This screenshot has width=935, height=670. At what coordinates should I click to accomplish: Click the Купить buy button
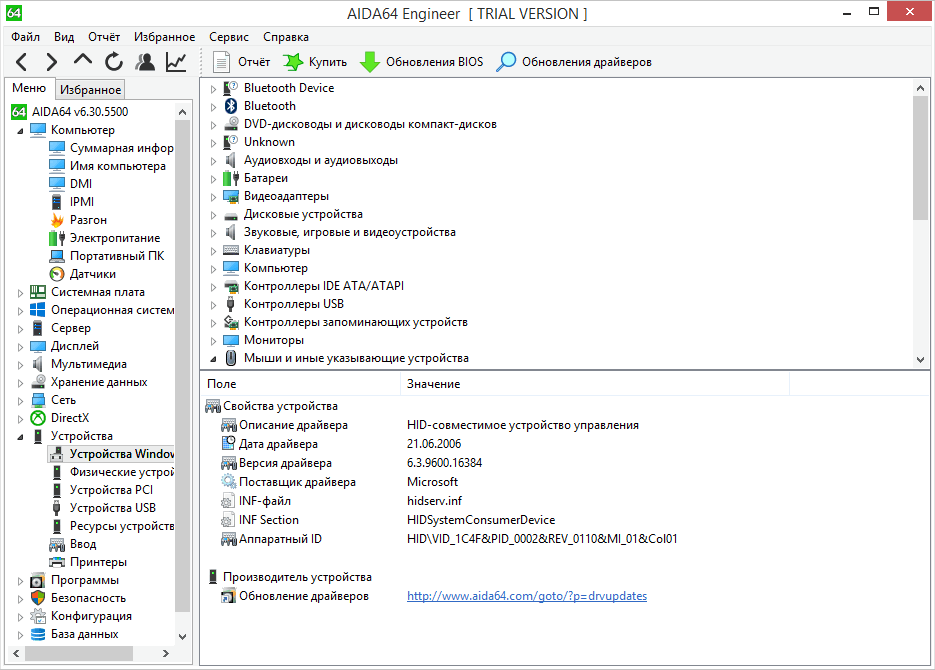(x=315, y=62)
